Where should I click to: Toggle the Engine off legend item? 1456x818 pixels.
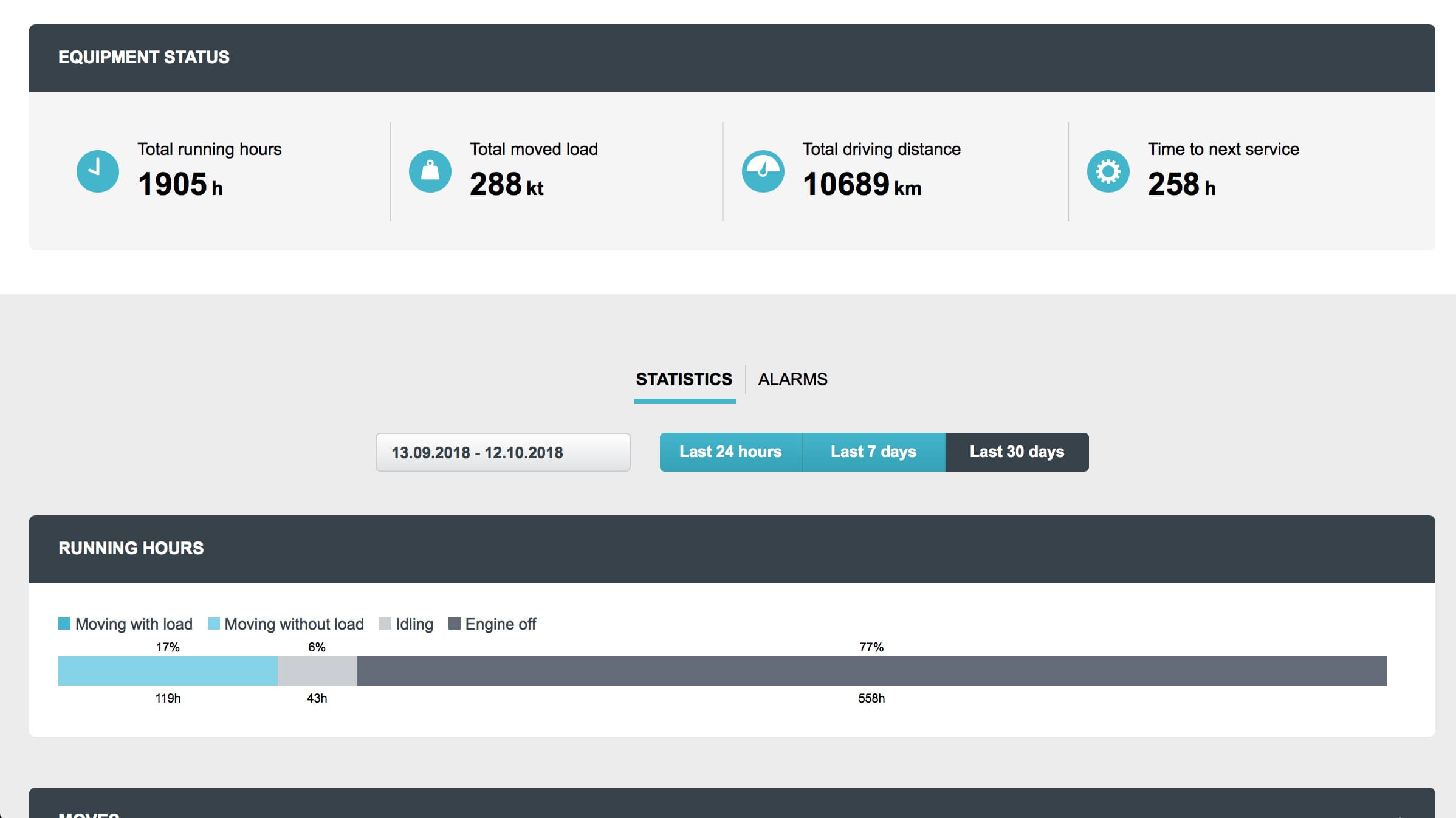pyautogui.click(x=500, y=624)
